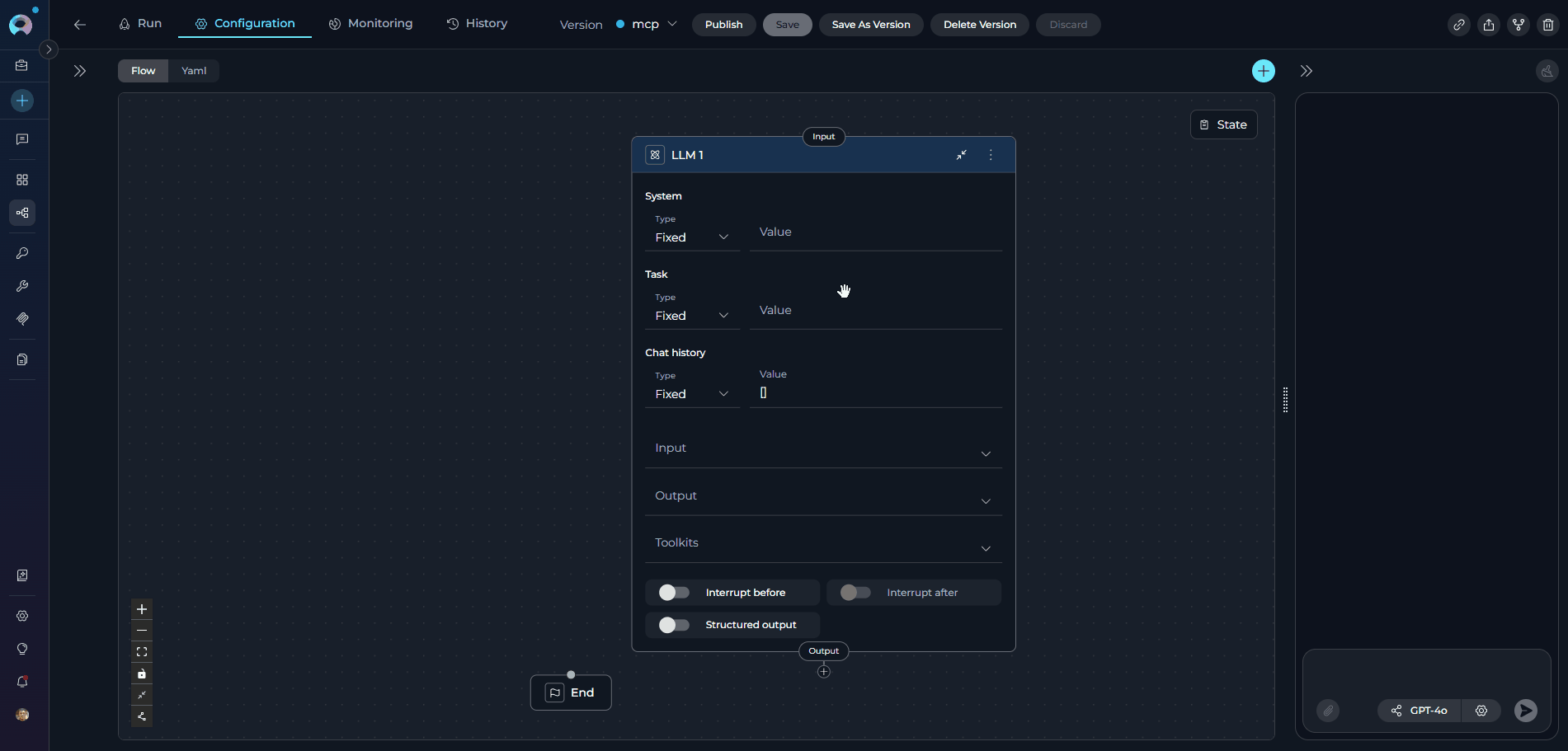Click the add node plus button
Screen dimensions: 1568x751
click(x=1263, y=71)
